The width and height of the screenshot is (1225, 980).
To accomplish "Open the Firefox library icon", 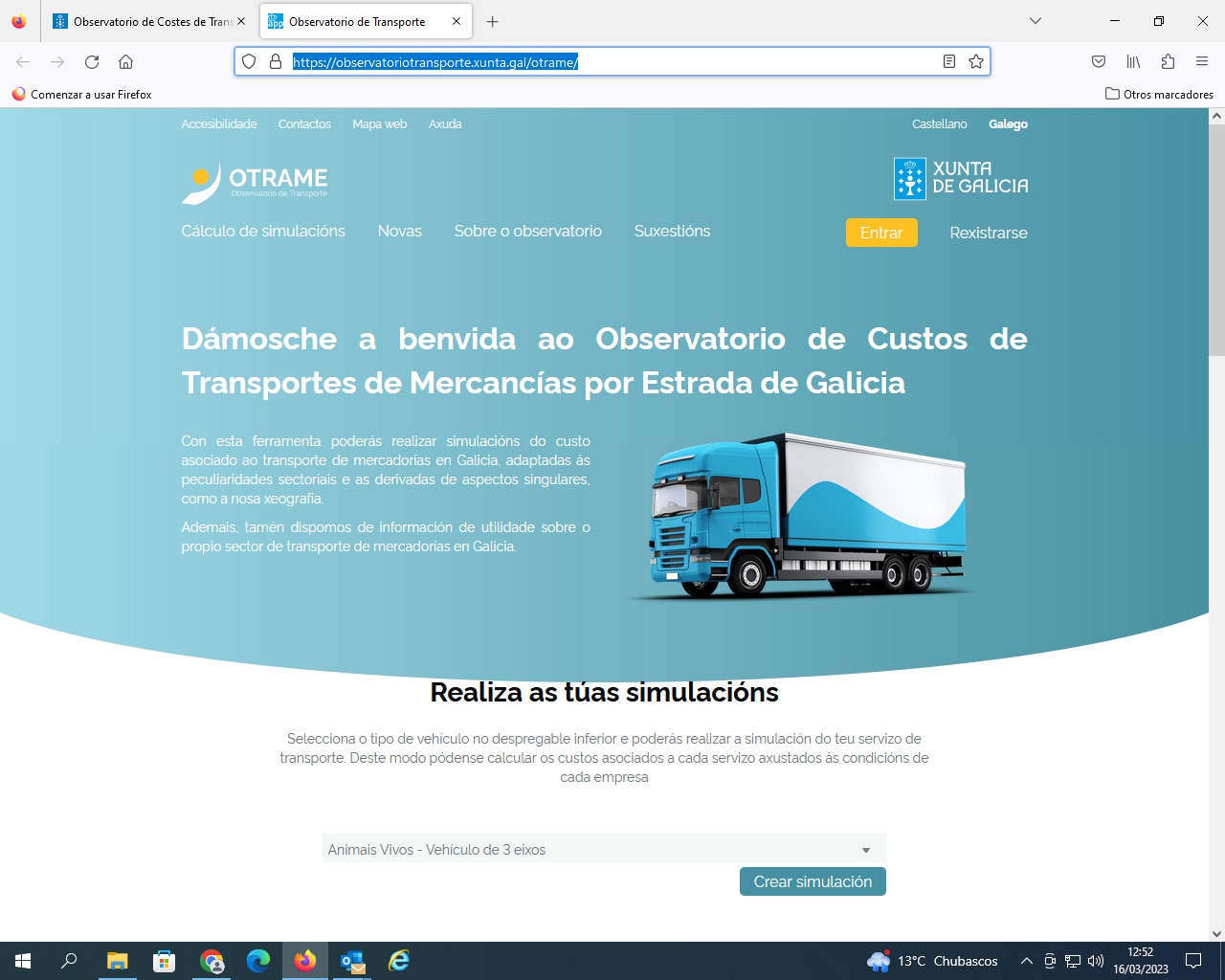I will [1133, 62].
